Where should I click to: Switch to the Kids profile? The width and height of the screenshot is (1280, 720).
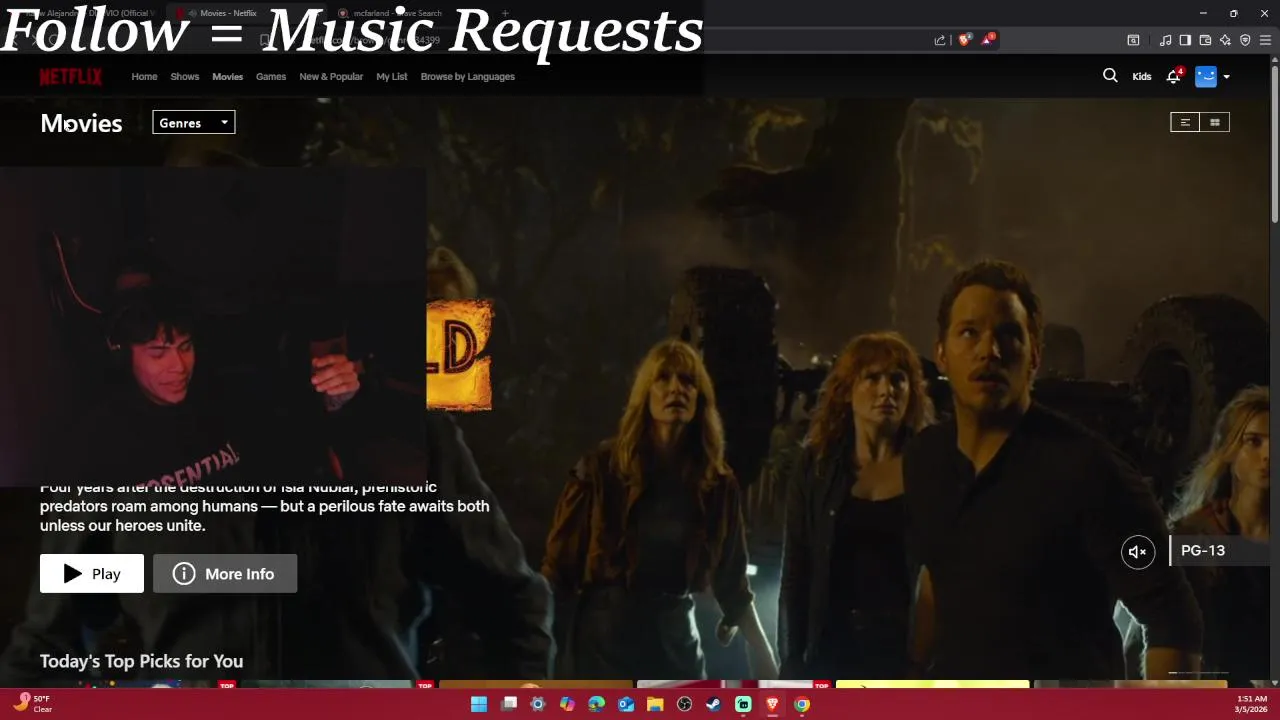coord(1142,76)
